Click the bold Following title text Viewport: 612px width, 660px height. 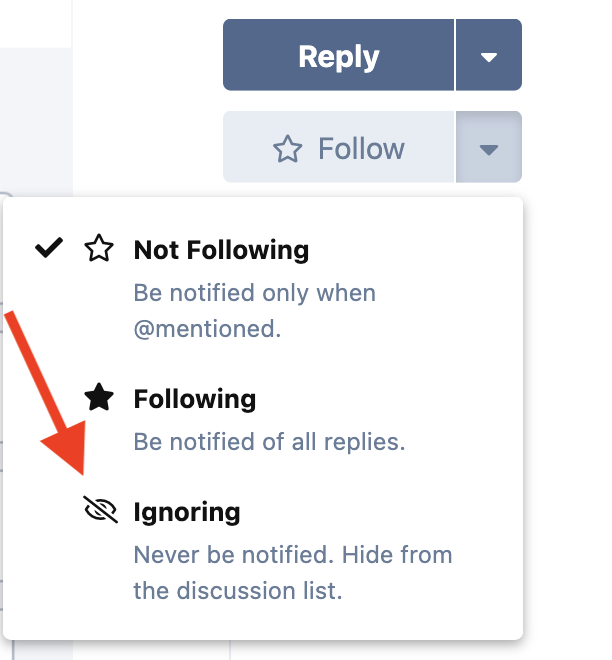195,399
